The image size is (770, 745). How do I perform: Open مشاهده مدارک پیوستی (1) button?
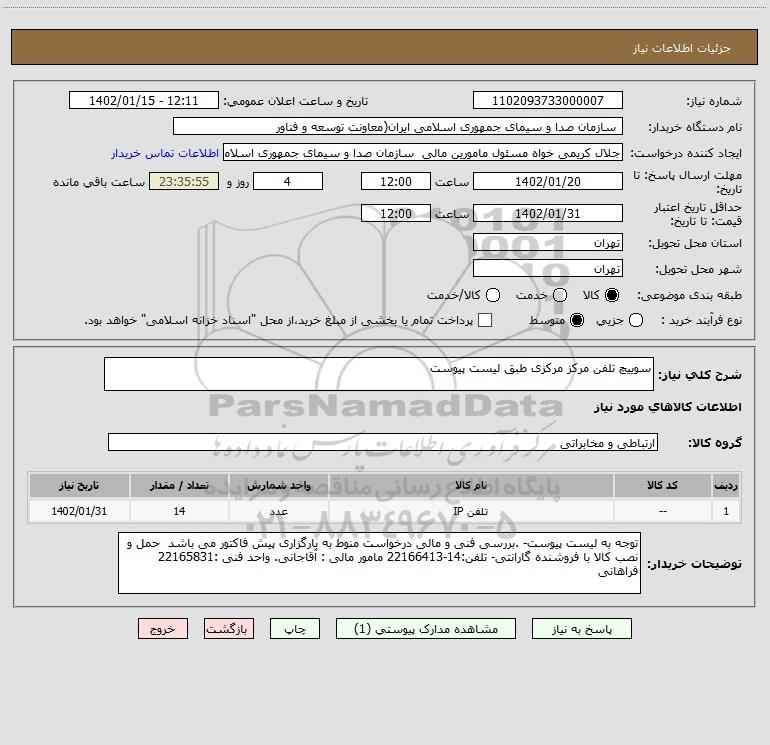click(x=426, y=629)
